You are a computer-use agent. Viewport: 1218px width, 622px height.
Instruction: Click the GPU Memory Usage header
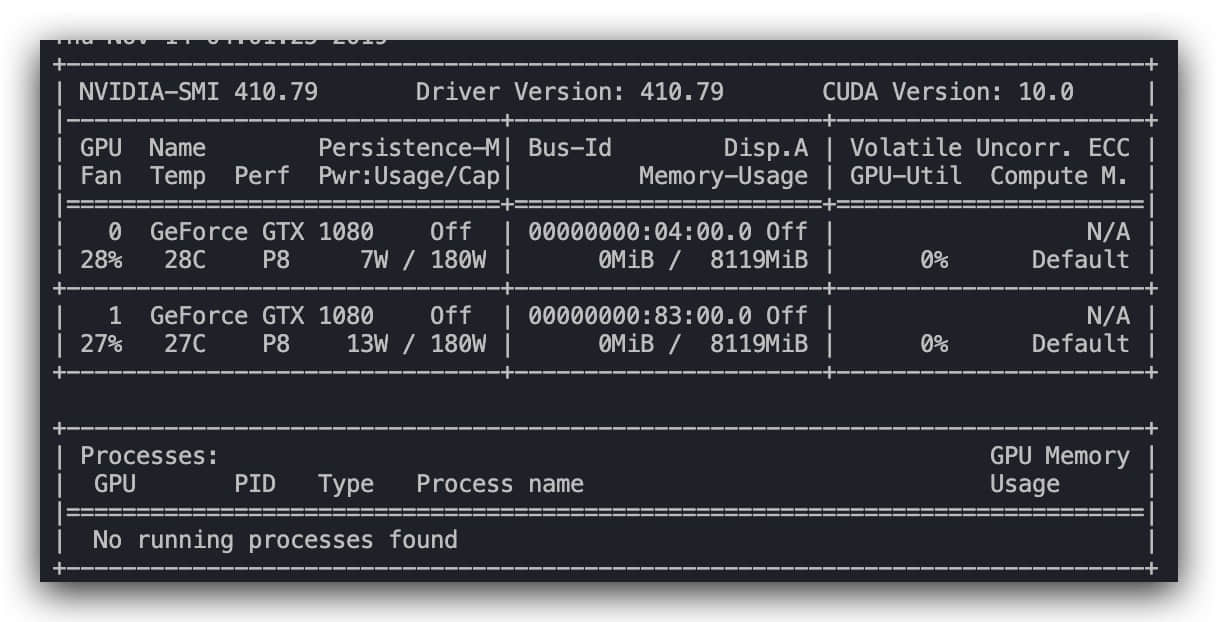[1060, 470]
